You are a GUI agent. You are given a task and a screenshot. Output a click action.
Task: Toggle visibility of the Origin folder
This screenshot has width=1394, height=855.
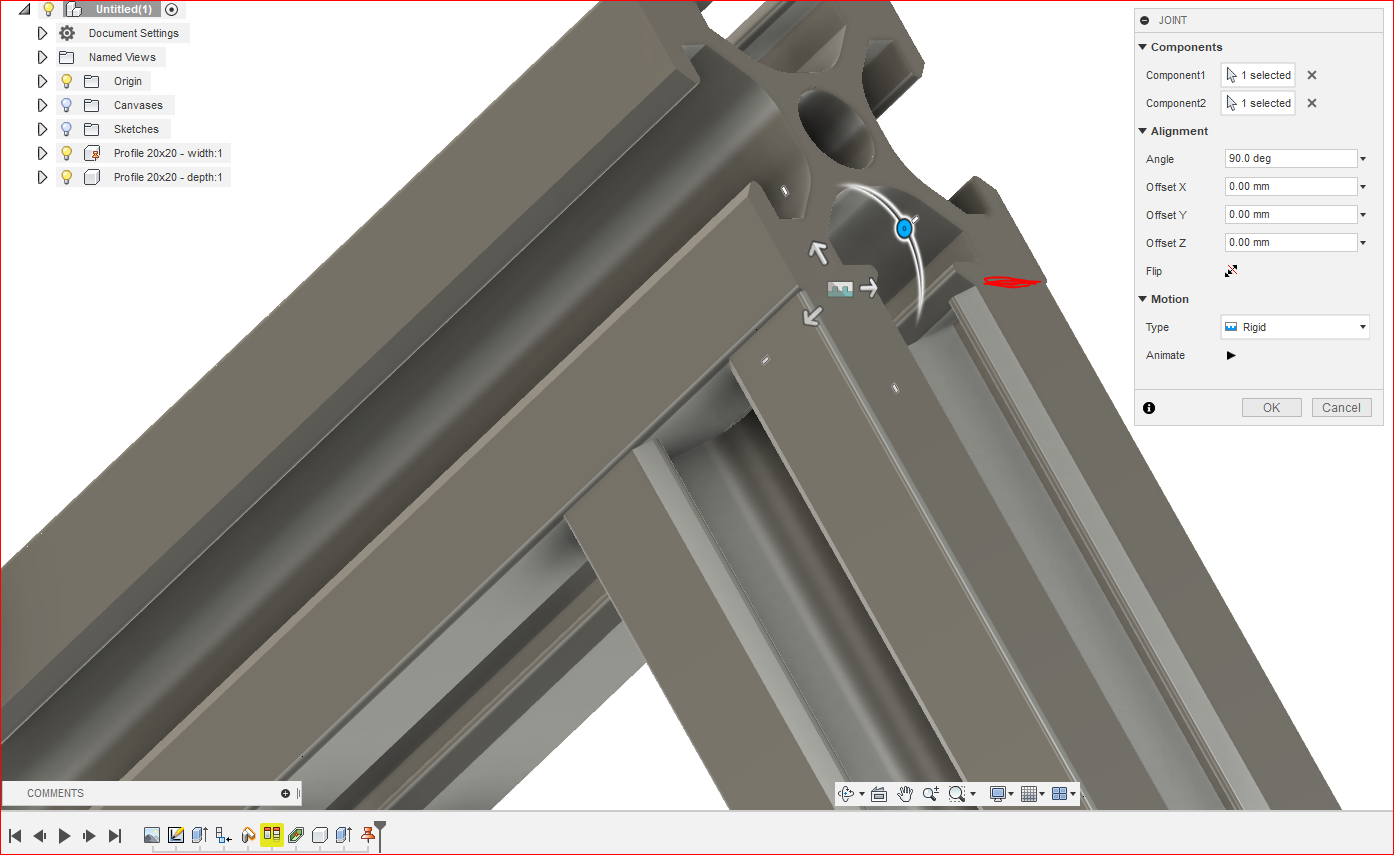(x=66, y=80)
